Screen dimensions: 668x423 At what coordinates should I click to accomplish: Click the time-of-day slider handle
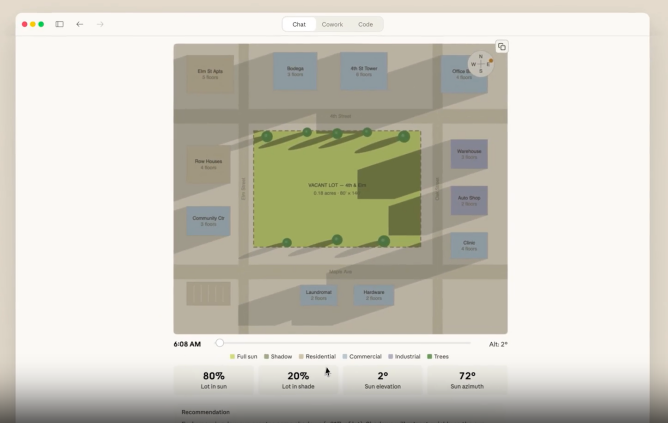220,343
